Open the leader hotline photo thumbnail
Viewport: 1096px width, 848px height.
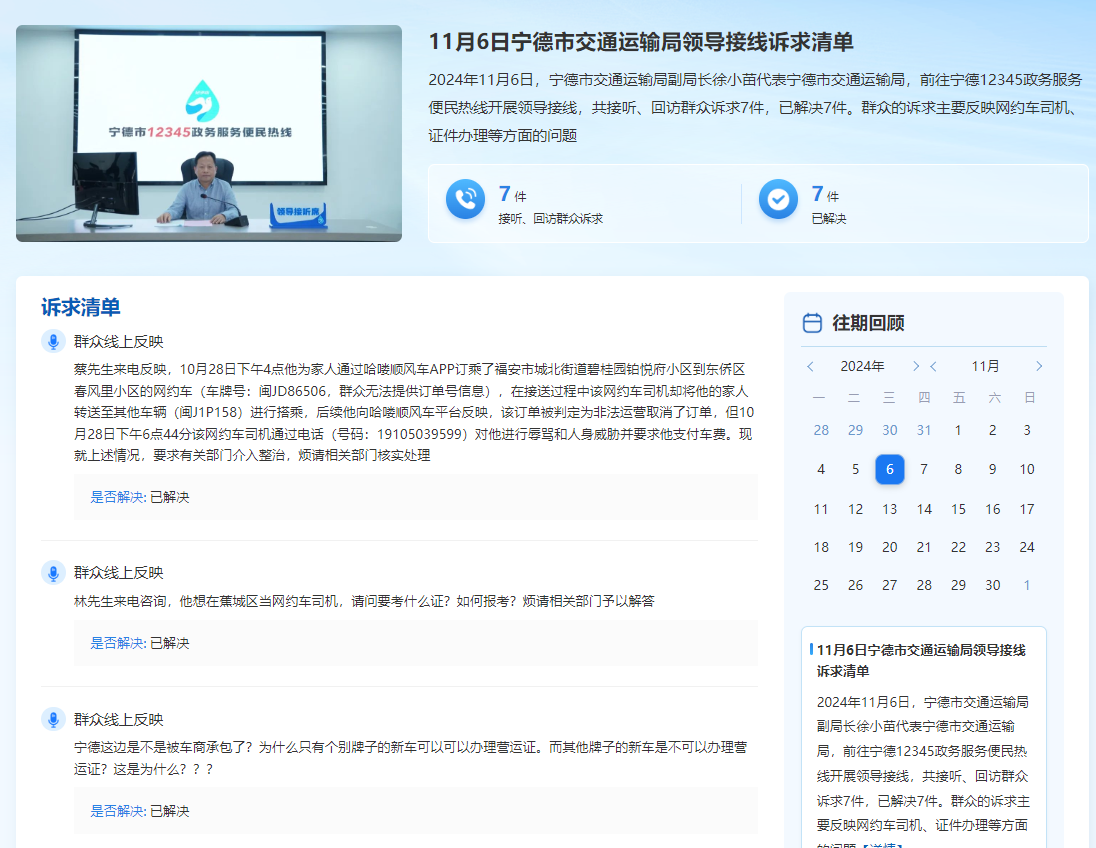(209, 134)
